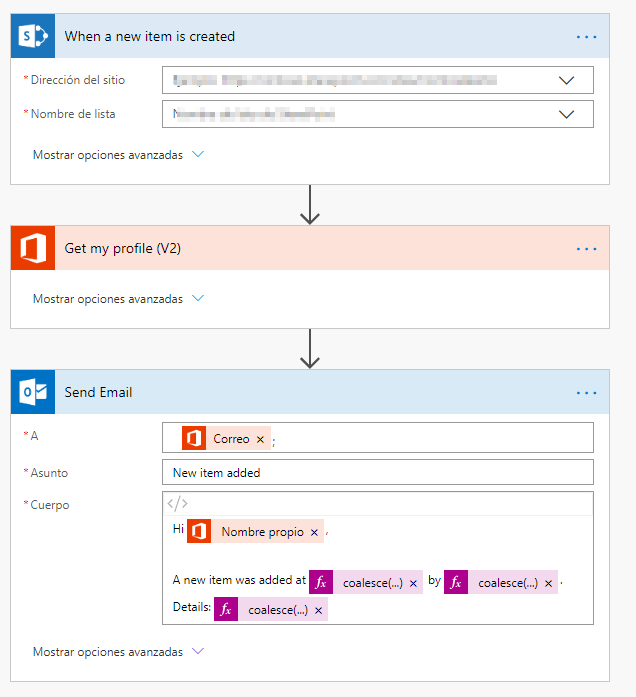636x697 pixels.
Task: Open the Dirección del sitio dropdown
Action: point(566,80)
